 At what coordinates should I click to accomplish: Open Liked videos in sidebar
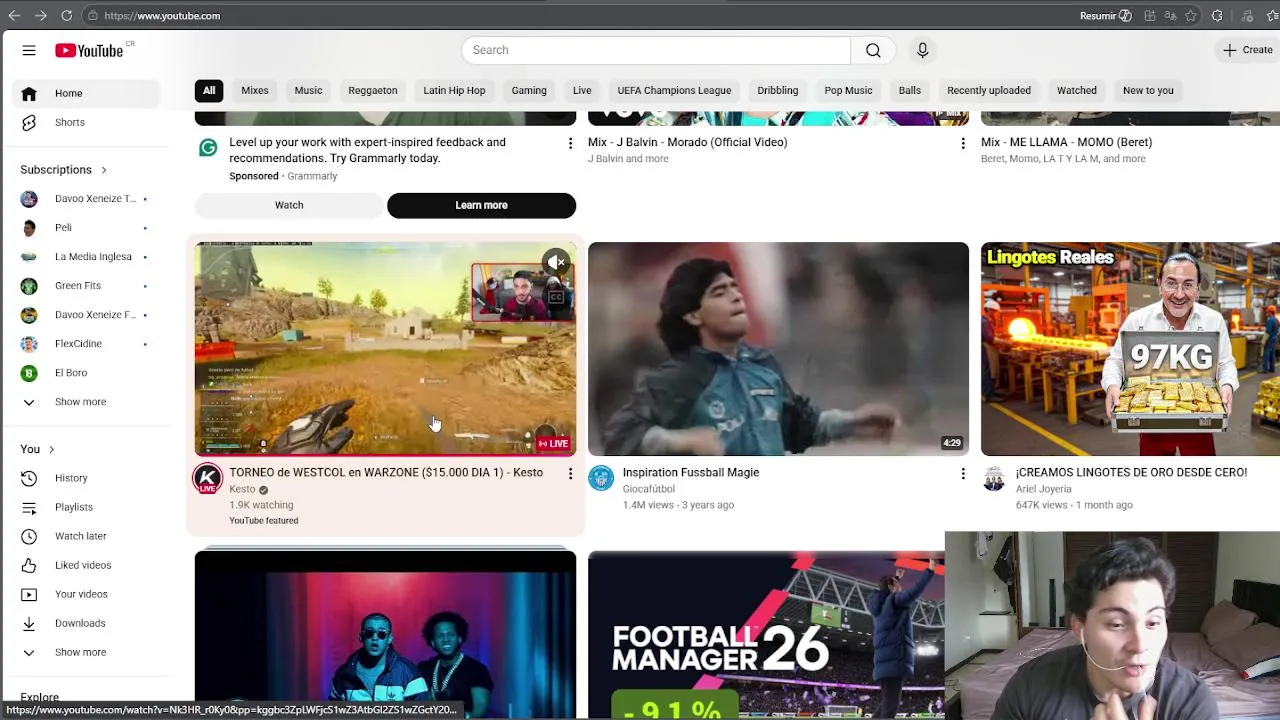tap(85, 565)
